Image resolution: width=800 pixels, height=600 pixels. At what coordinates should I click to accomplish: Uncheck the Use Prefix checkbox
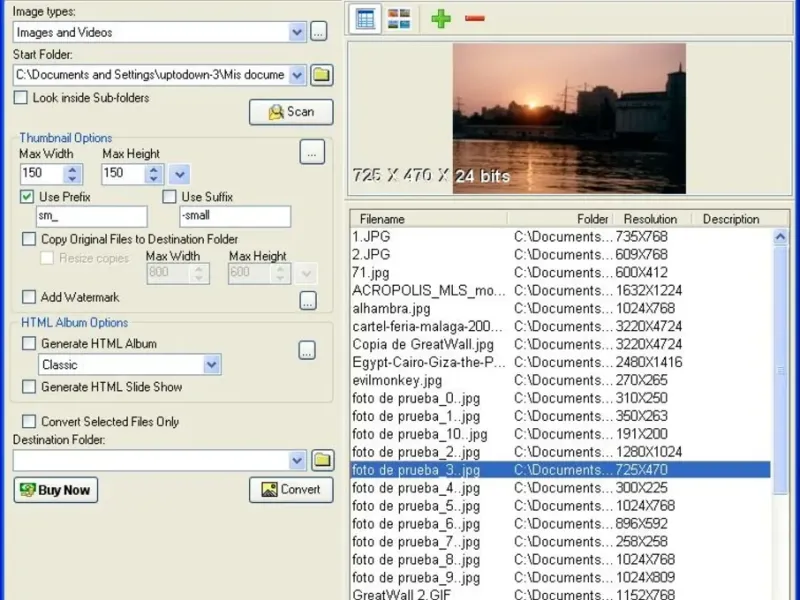(x=27, y=197)
